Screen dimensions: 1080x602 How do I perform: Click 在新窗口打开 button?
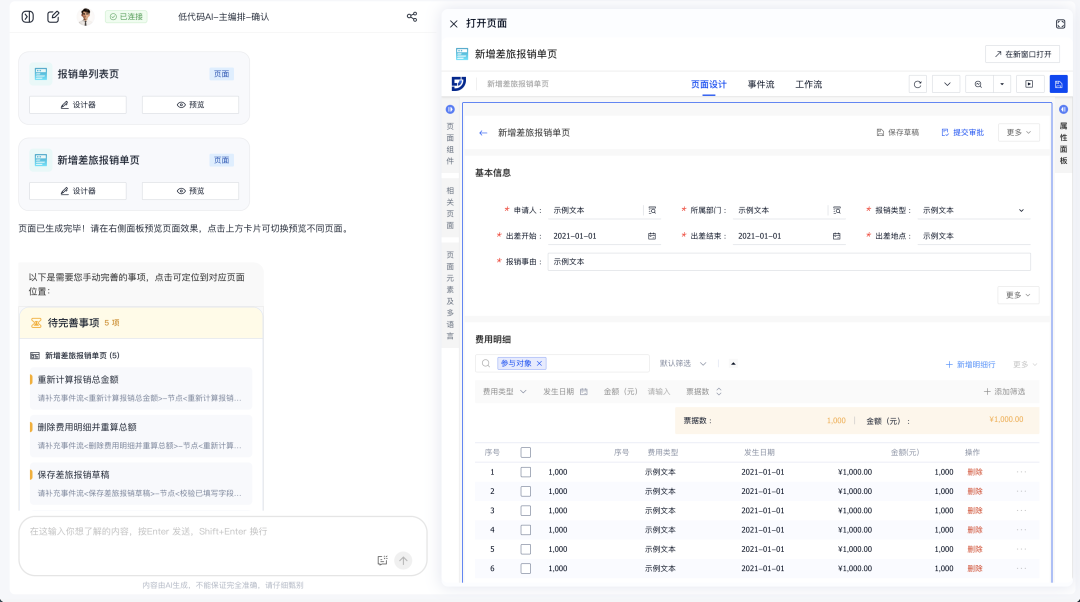(x=1022, y=54)
